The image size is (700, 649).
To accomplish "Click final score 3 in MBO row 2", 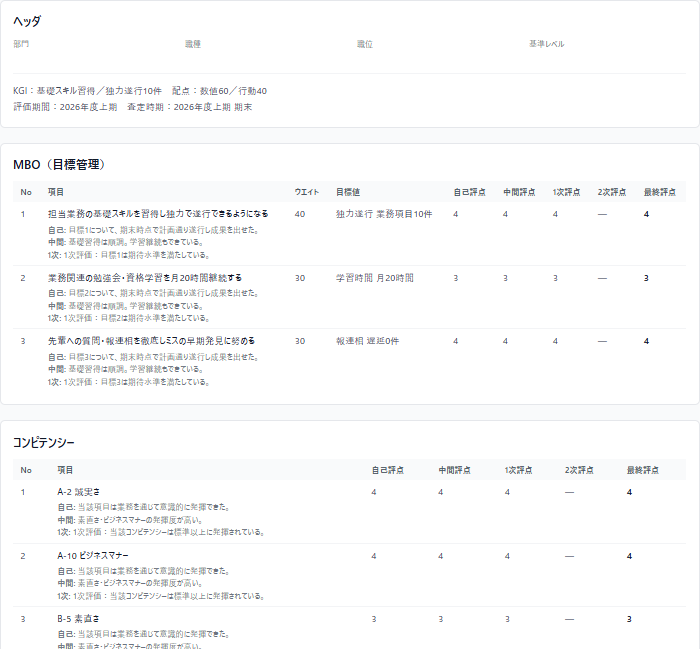I will (x=646, y=278).
